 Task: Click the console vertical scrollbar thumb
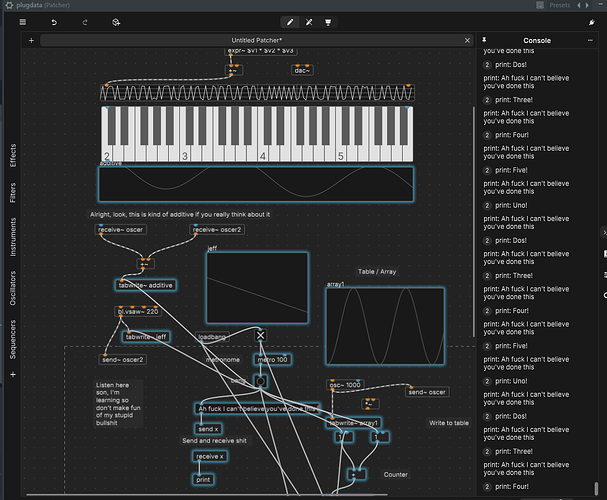point(597,488)
